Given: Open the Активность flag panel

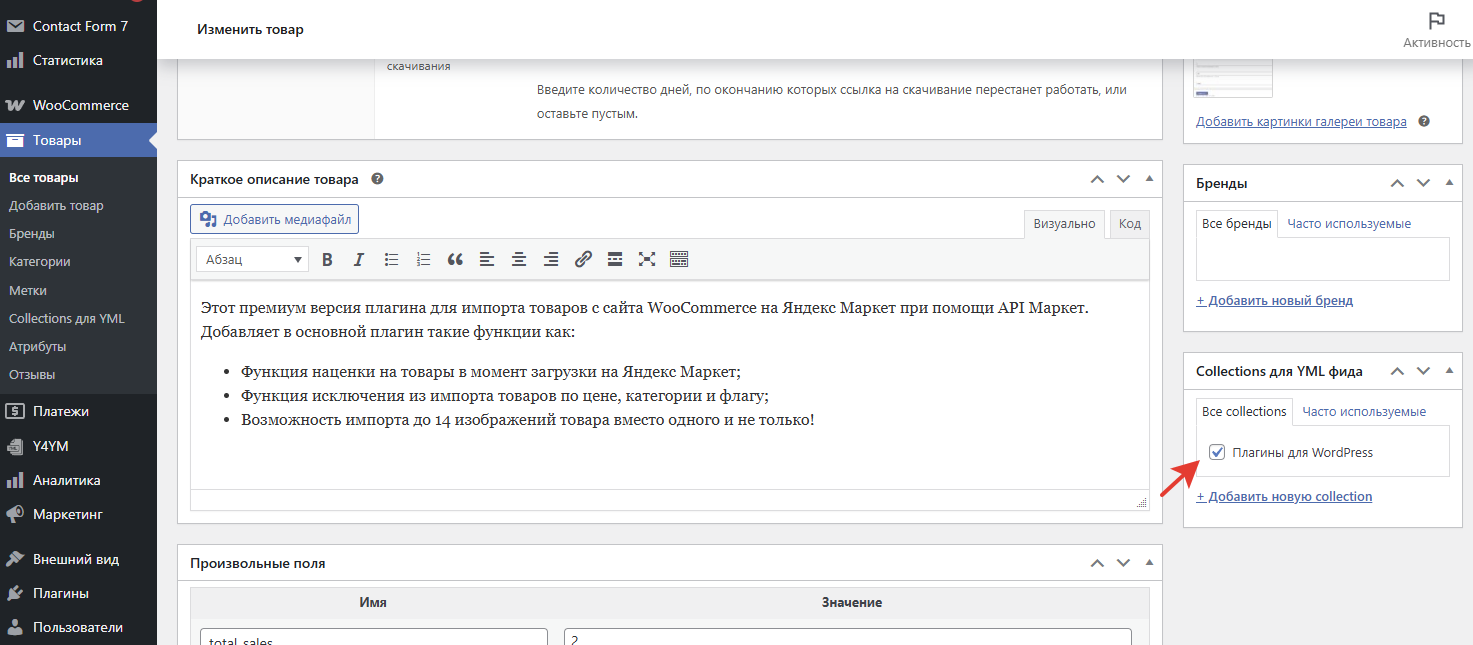Looking at the screenshot, I should [x=1436, y=29].
